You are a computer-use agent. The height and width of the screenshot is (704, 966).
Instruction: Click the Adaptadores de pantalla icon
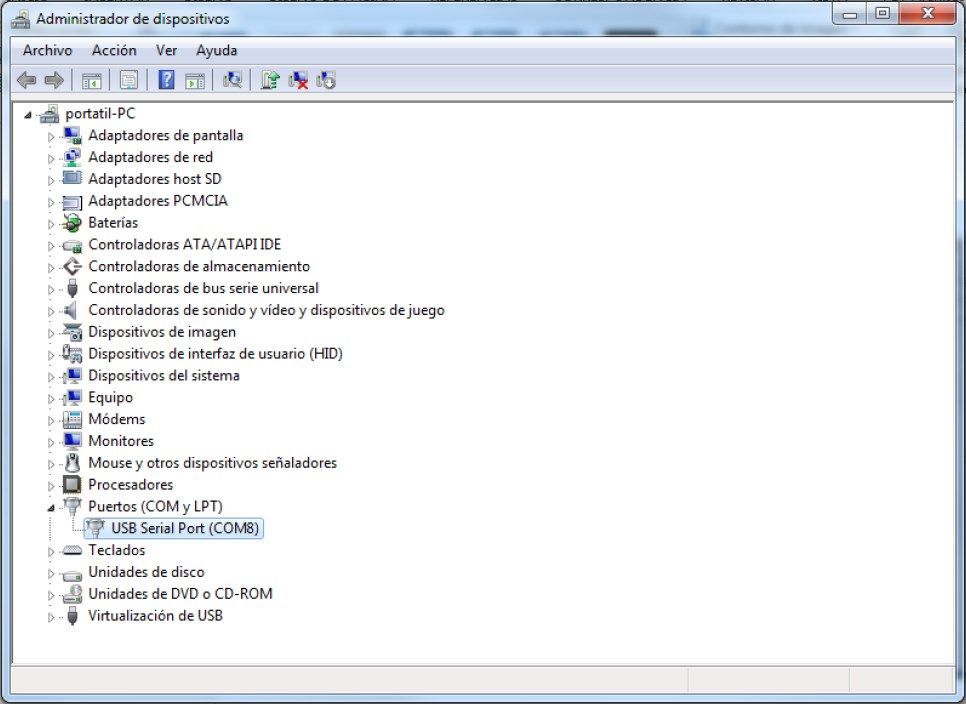tap(72, 136)
